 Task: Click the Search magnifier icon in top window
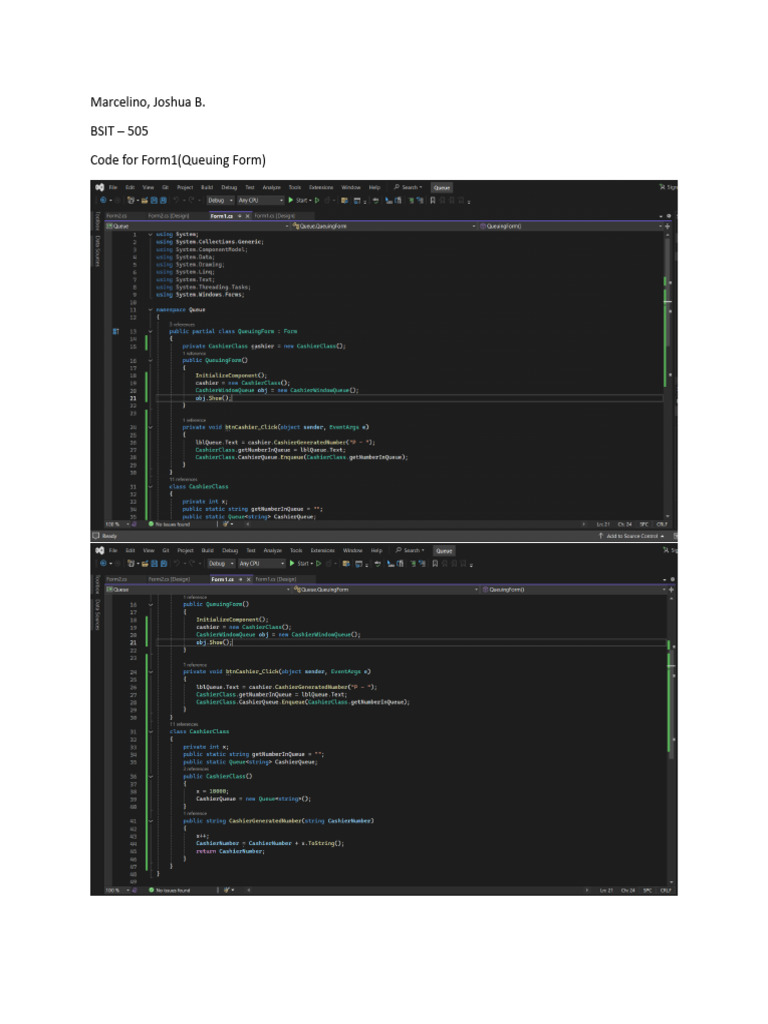click(398, 187)
